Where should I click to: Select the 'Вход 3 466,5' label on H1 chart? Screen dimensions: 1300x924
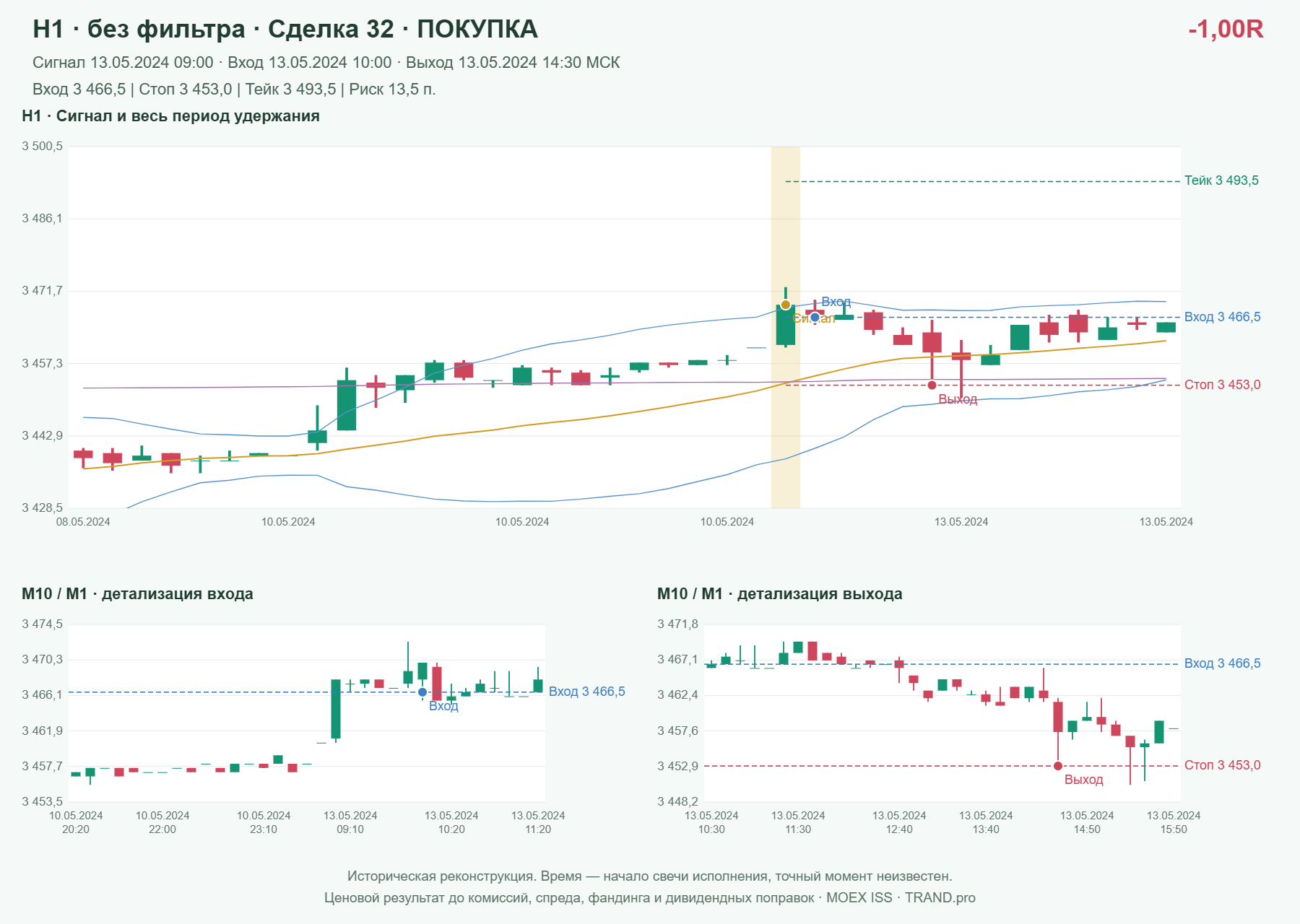(1222, 317)
